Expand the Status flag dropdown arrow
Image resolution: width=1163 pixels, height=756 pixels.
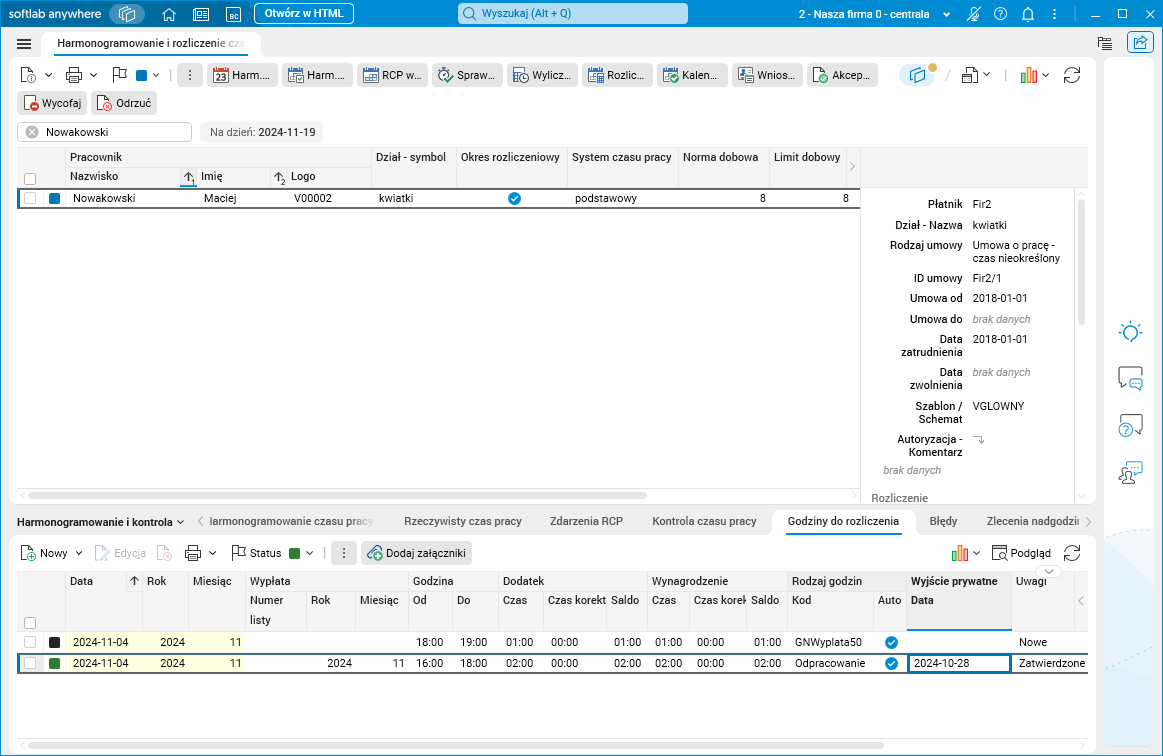pos(309,553)
